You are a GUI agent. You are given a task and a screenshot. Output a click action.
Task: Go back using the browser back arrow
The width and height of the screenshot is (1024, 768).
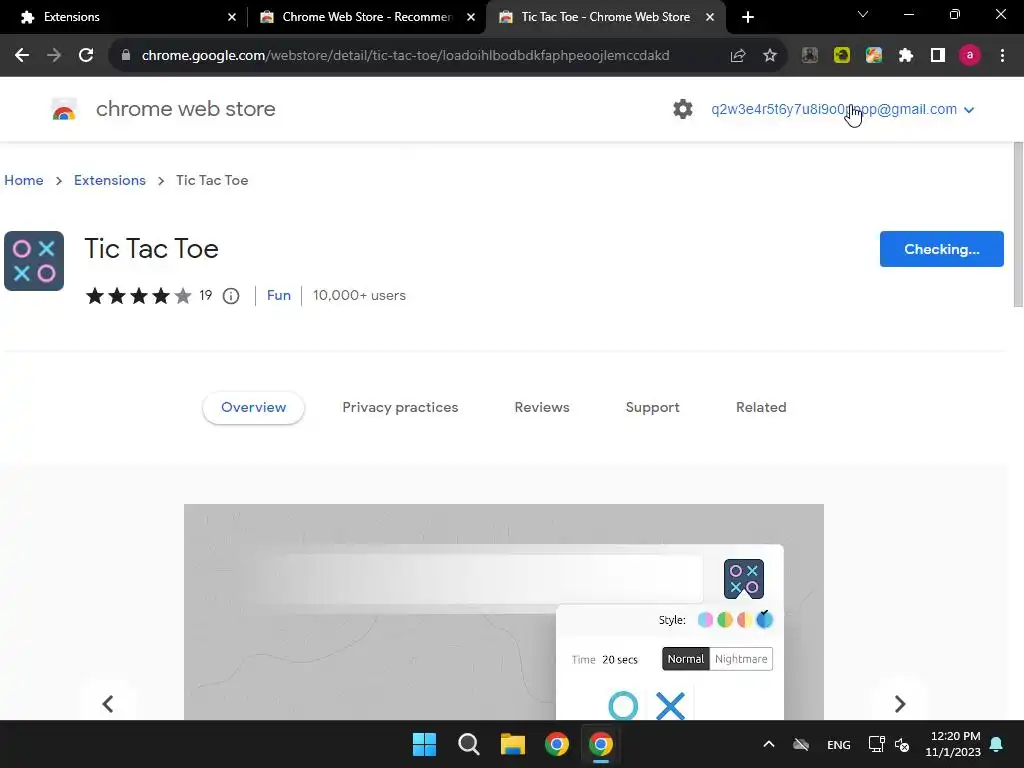[x=22, y=56]
